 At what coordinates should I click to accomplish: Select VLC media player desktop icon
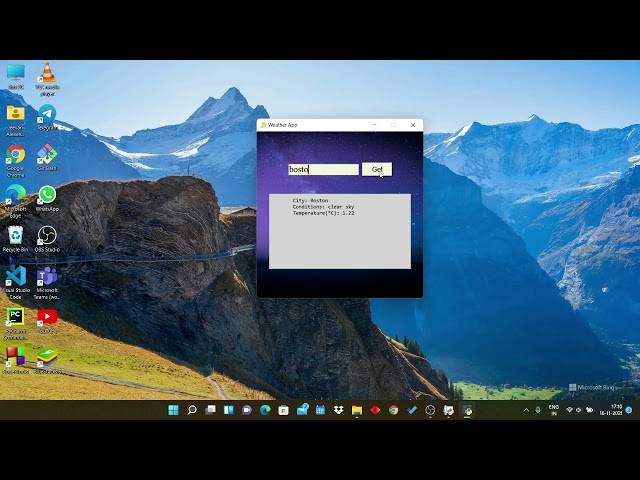(47, 80)
